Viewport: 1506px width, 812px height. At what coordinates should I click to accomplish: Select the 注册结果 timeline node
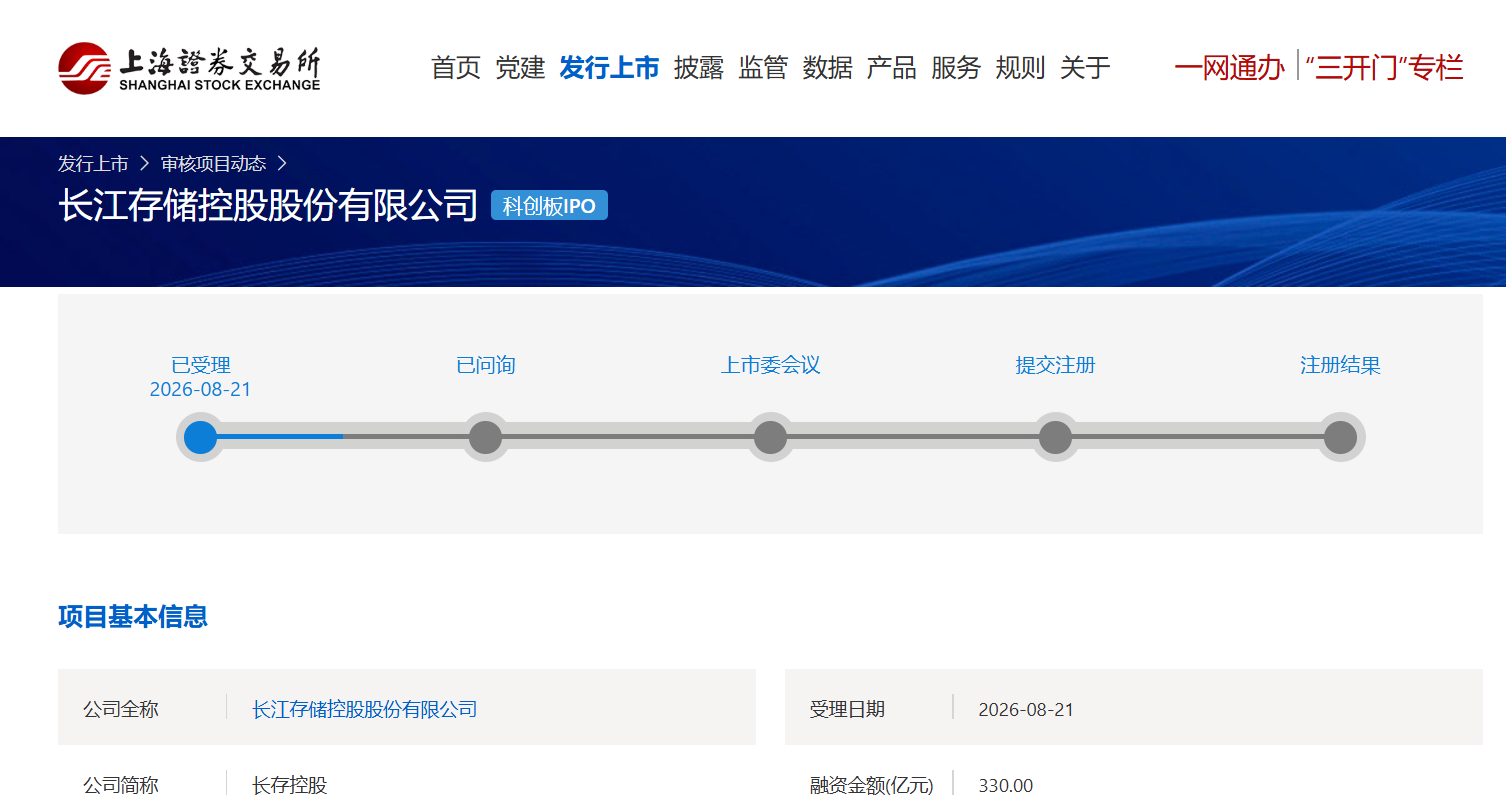[x=1340, y=437]
